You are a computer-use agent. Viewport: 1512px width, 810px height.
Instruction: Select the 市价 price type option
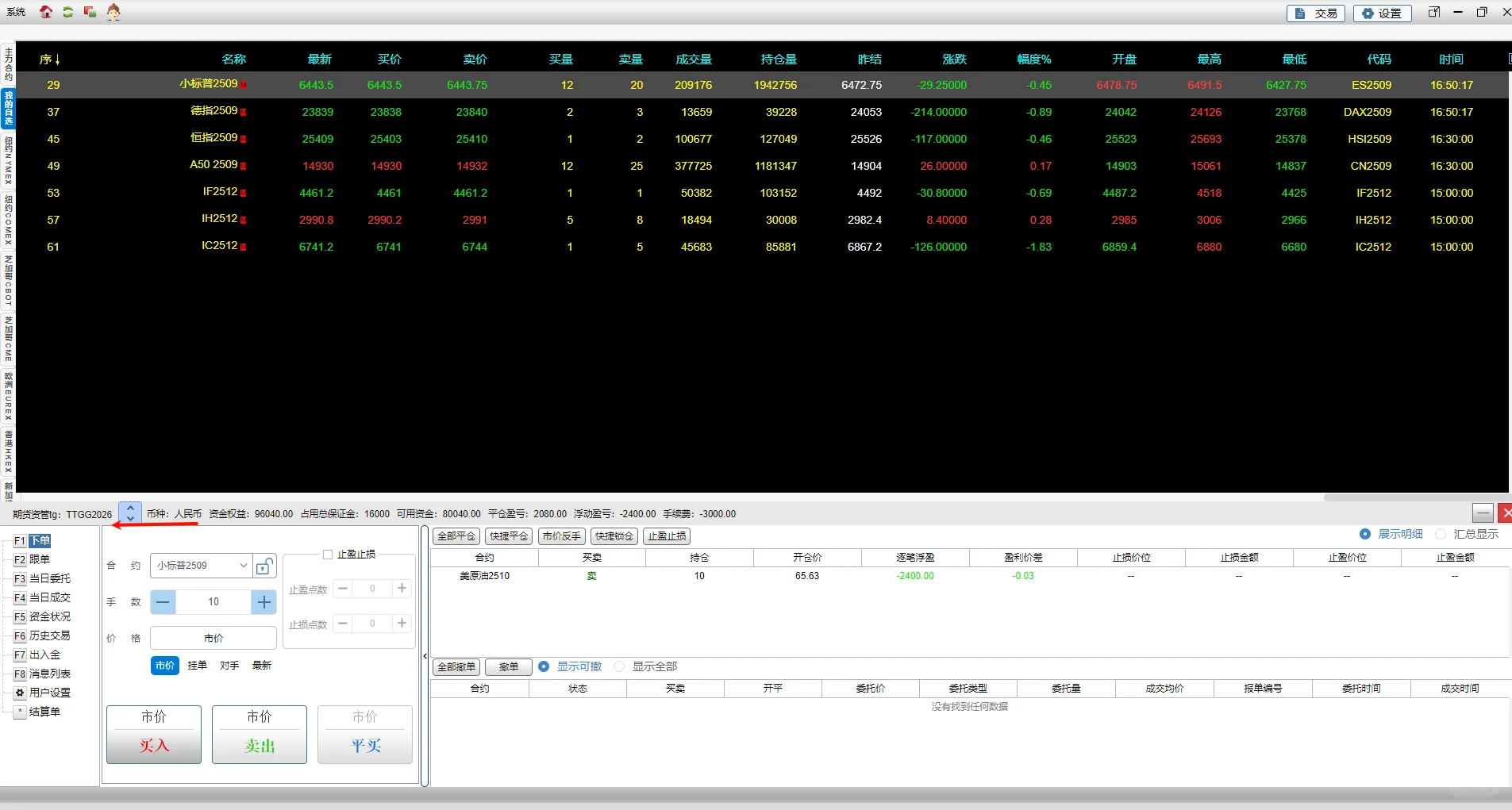point(165,666)
